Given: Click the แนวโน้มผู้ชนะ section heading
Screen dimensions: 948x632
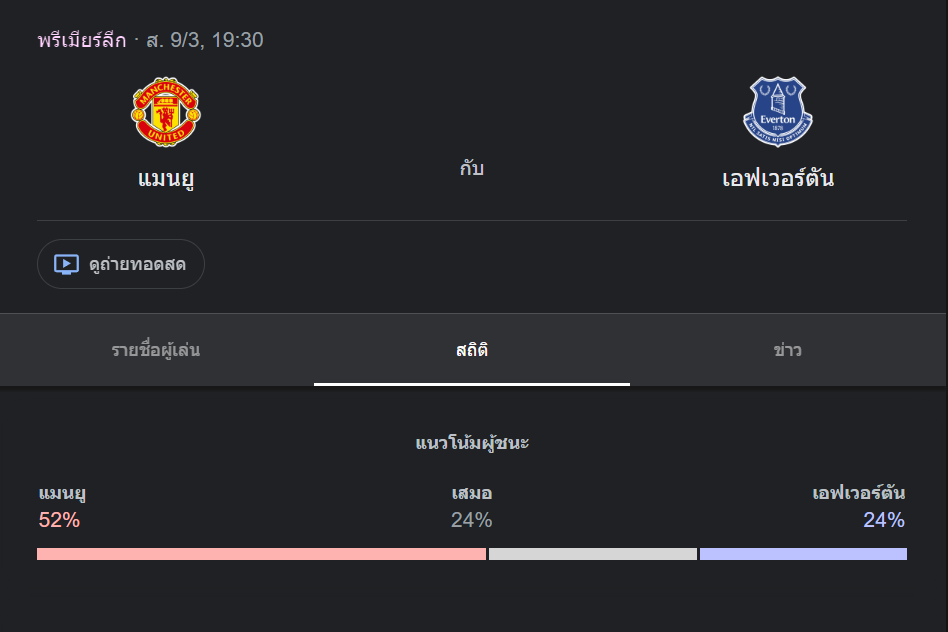Looking at the screenshot, I should click(x=473, y=442).
